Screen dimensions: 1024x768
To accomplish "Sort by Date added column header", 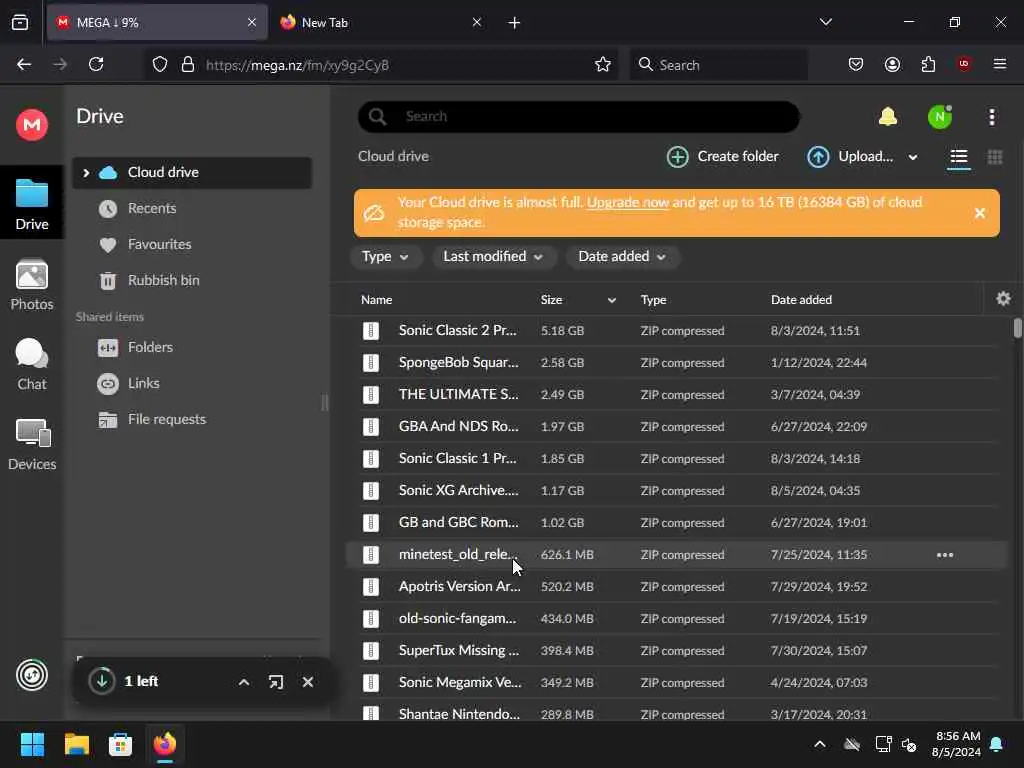I will [x=801, y=300].
